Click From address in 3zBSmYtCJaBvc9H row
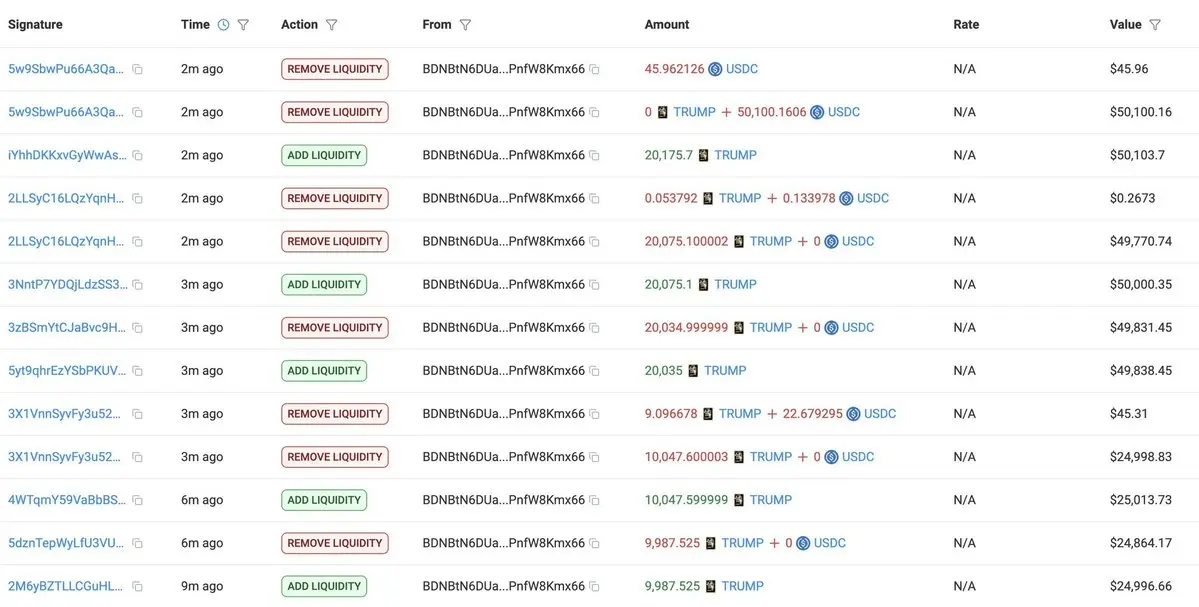 [504, 328]
